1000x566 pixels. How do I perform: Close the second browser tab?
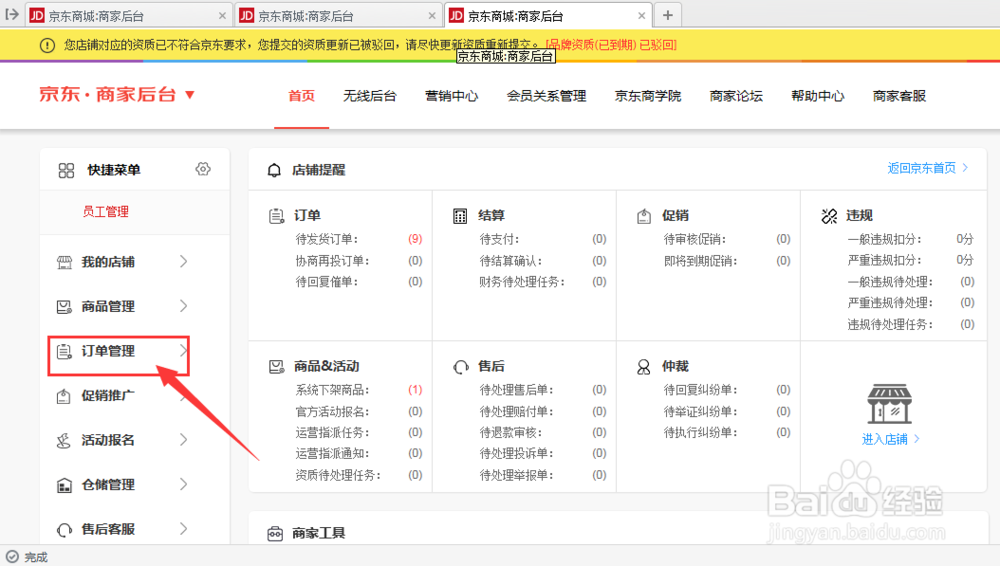(432, 16)
